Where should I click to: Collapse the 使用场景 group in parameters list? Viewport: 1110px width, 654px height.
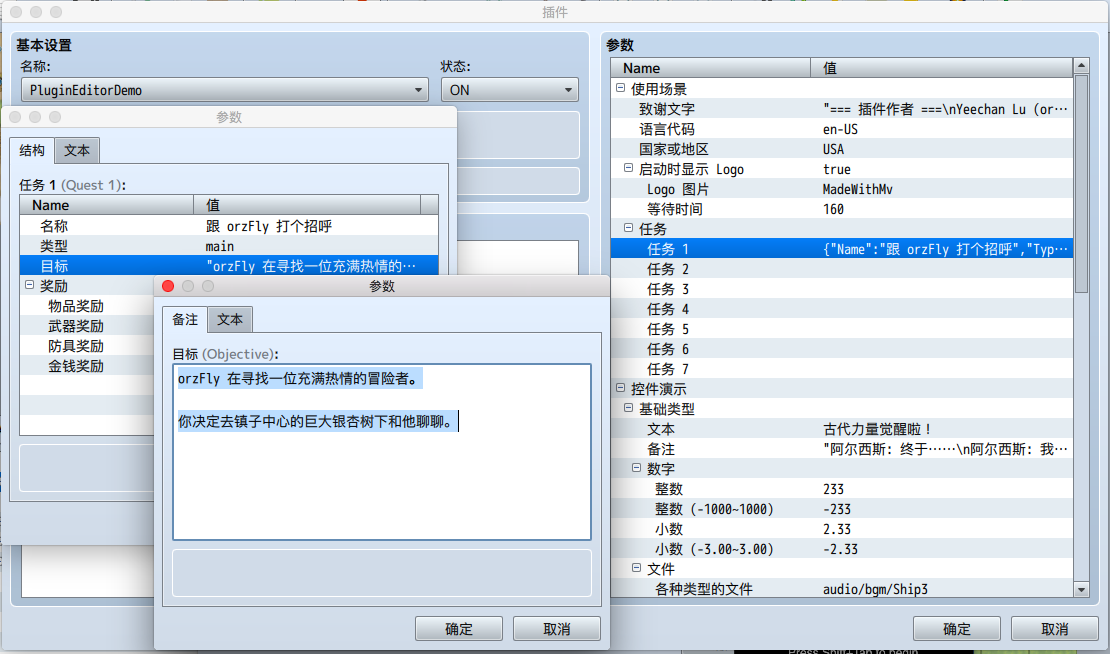point(620,88)
